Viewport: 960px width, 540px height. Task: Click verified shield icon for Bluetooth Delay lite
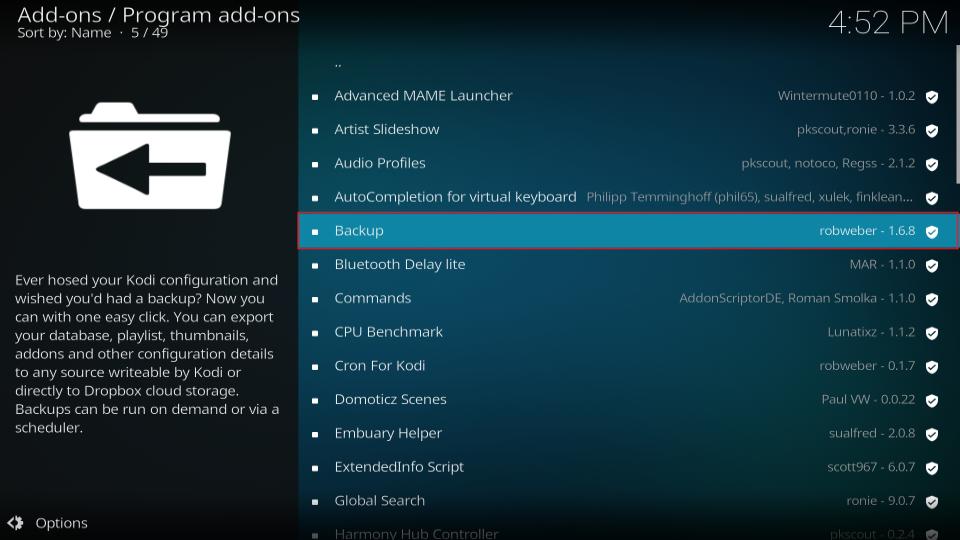(932, 265)
